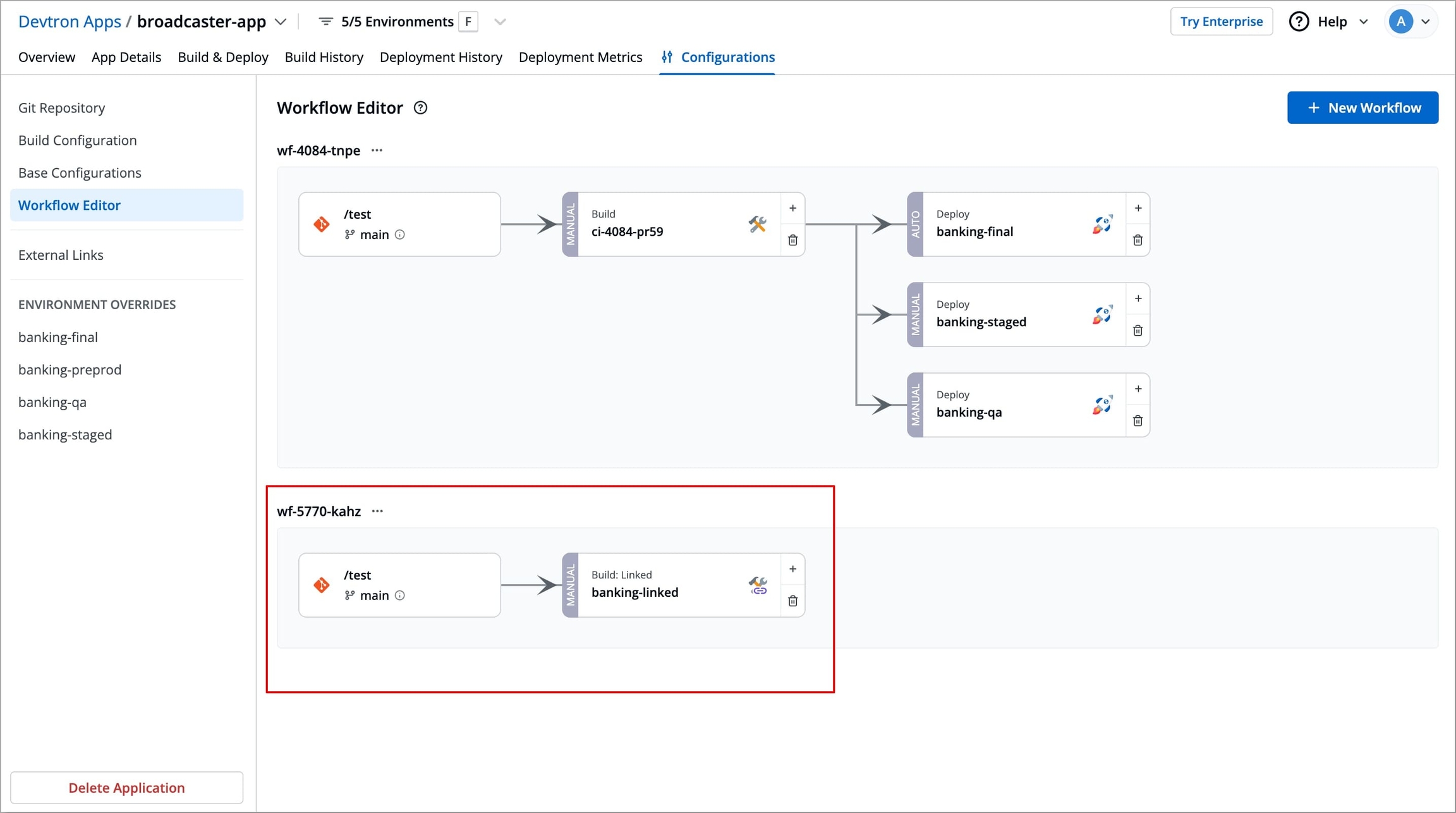This screenshot has height=813, width=1456.
Task: Delete the banking-linked build node
Action: pos(792,601)
